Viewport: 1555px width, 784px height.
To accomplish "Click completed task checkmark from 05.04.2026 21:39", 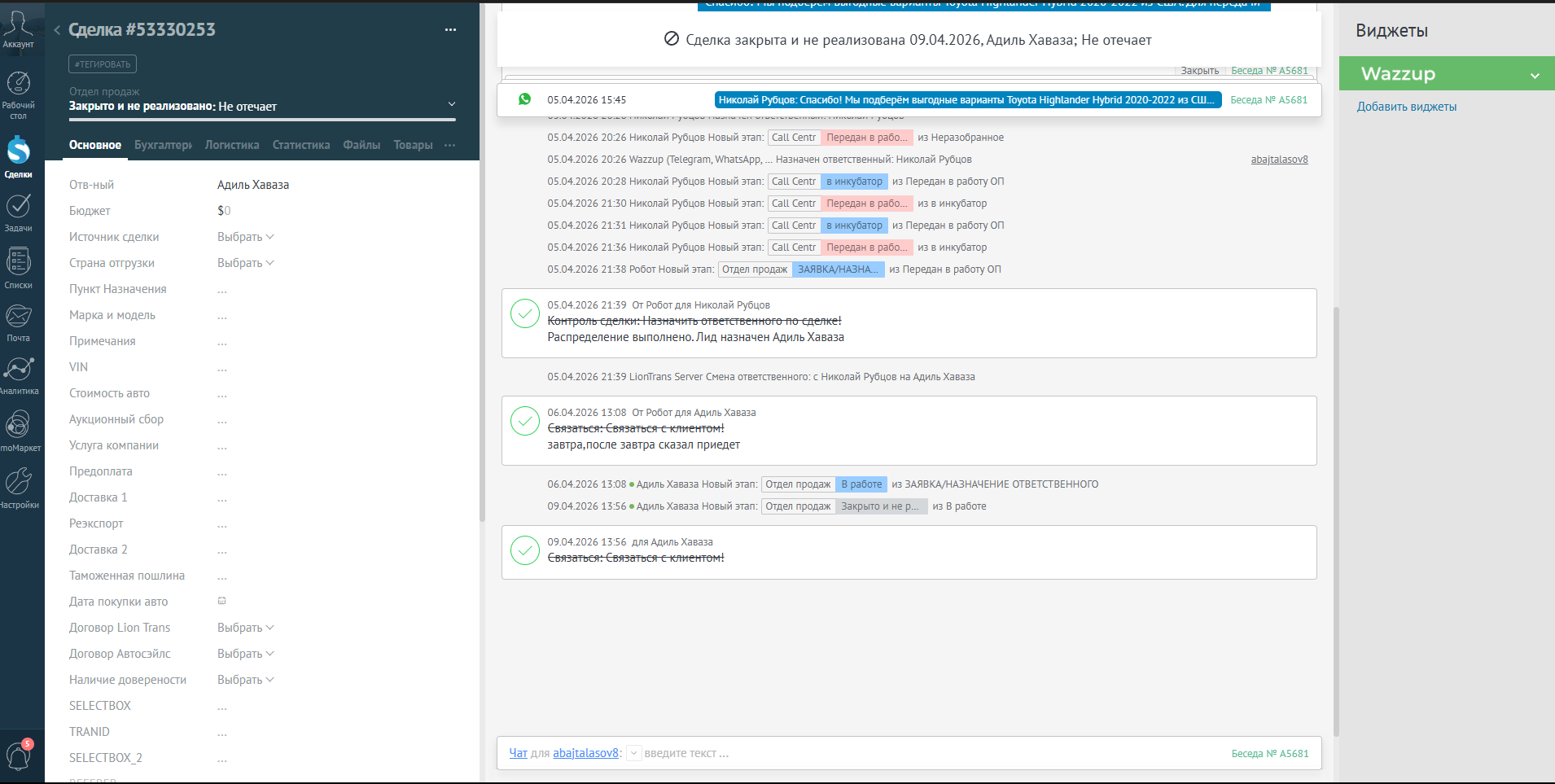I will 525,313.
